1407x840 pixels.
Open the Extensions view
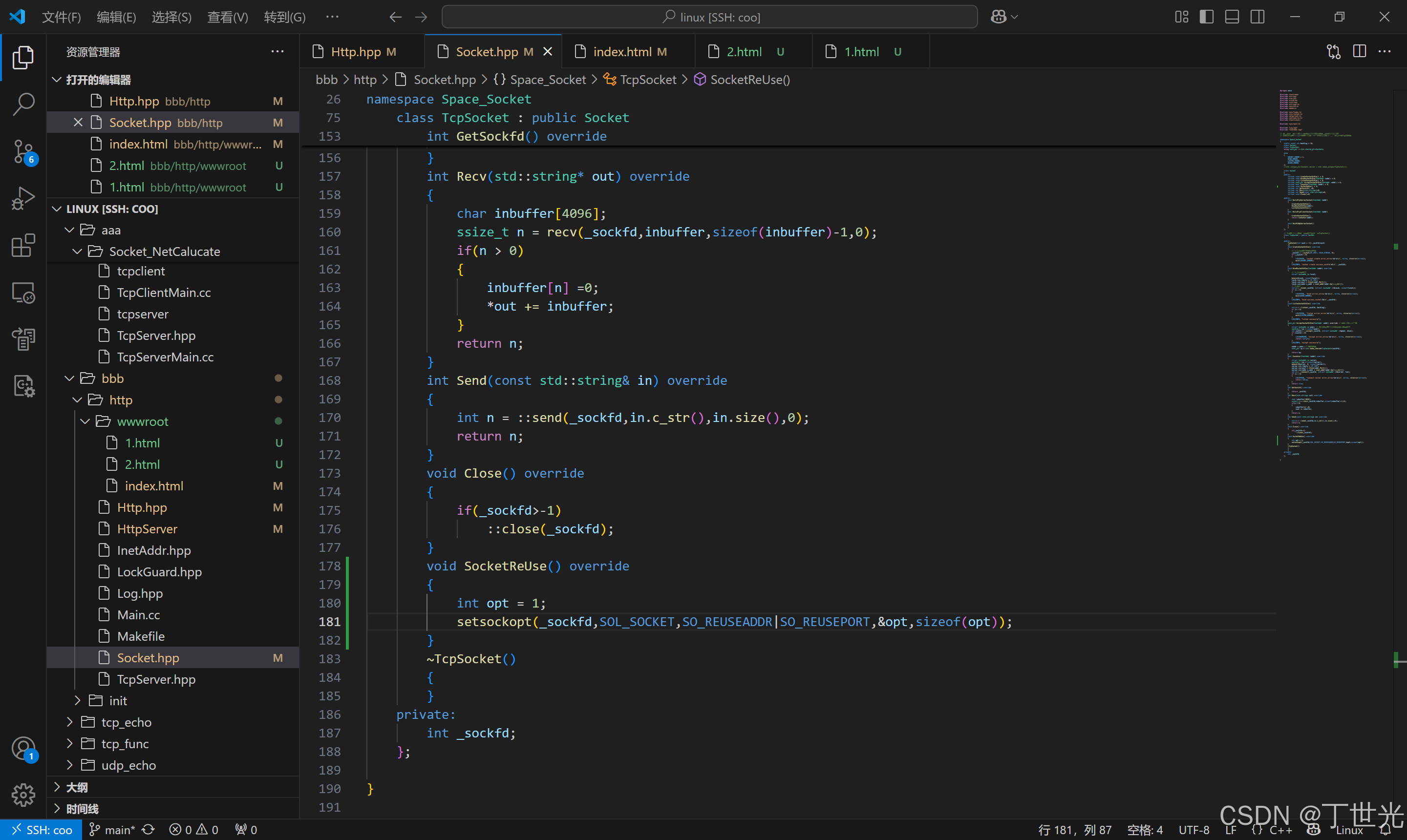coord(23,246)
